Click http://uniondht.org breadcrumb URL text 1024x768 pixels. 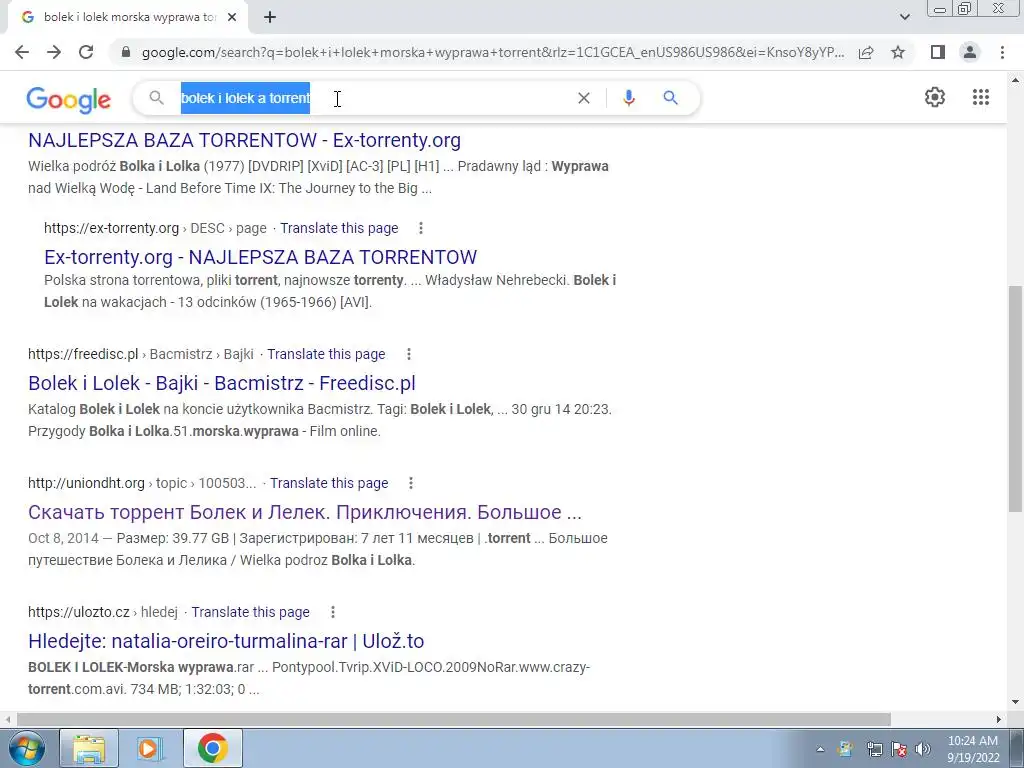coord(86,483)
